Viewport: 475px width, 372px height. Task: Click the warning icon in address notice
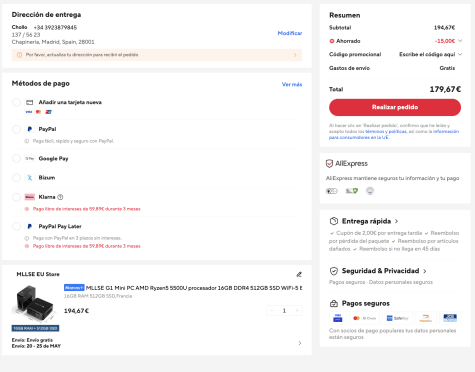point(19,55)
